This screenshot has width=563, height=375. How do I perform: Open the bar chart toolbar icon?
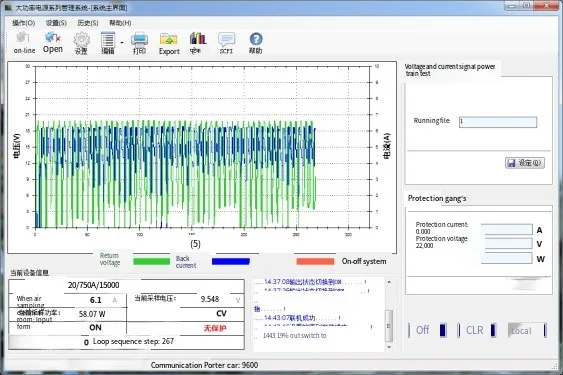click(198, 38)
